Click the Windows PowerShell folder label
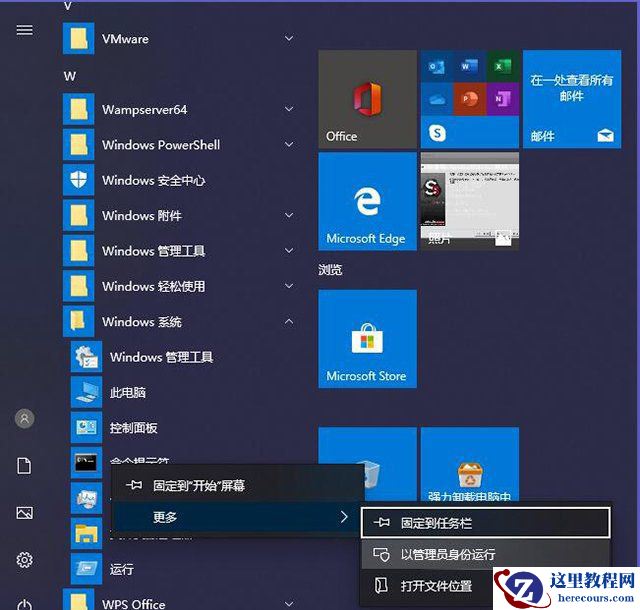The height and width of the screenshot is (610, 640). (161, 145)
